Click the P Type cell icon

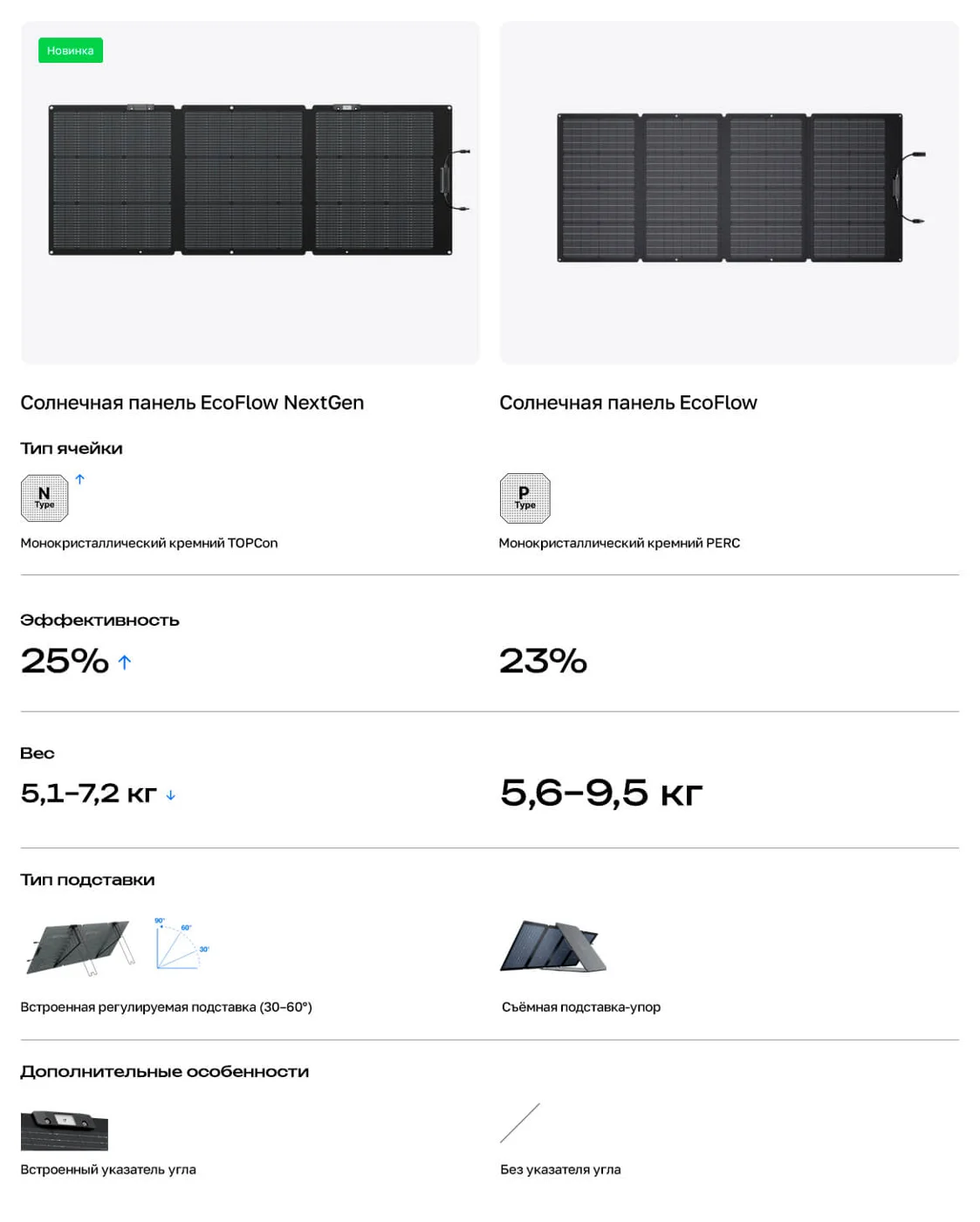[524, 498]
